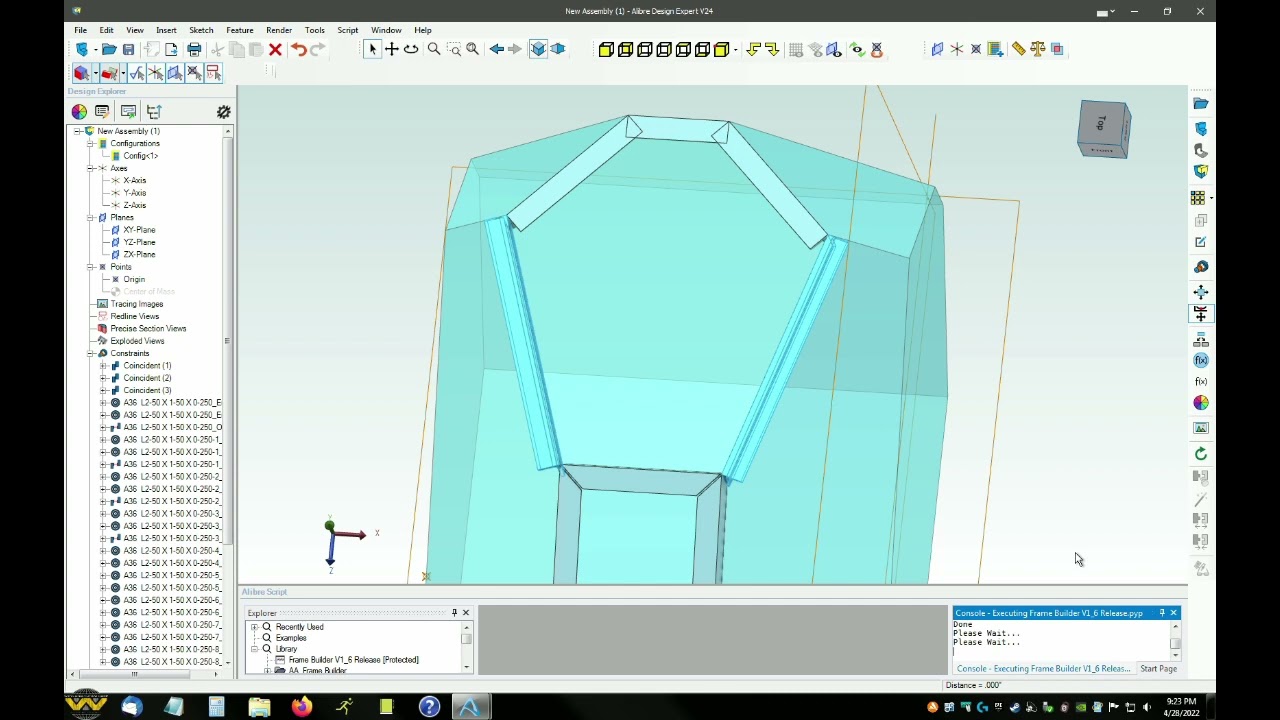
Task: Collapse the Library script node
Action: 254,649
